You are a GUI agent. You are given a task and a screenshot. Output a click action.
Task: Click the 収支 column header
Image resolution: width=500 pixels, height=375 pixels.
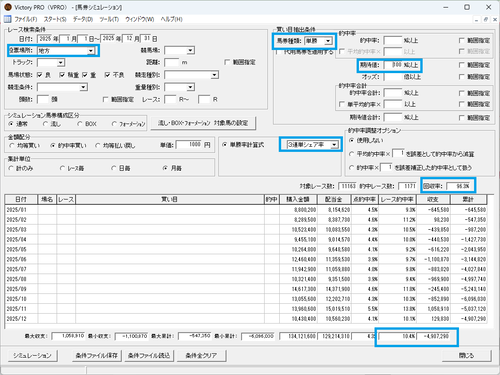pos(433,199)
